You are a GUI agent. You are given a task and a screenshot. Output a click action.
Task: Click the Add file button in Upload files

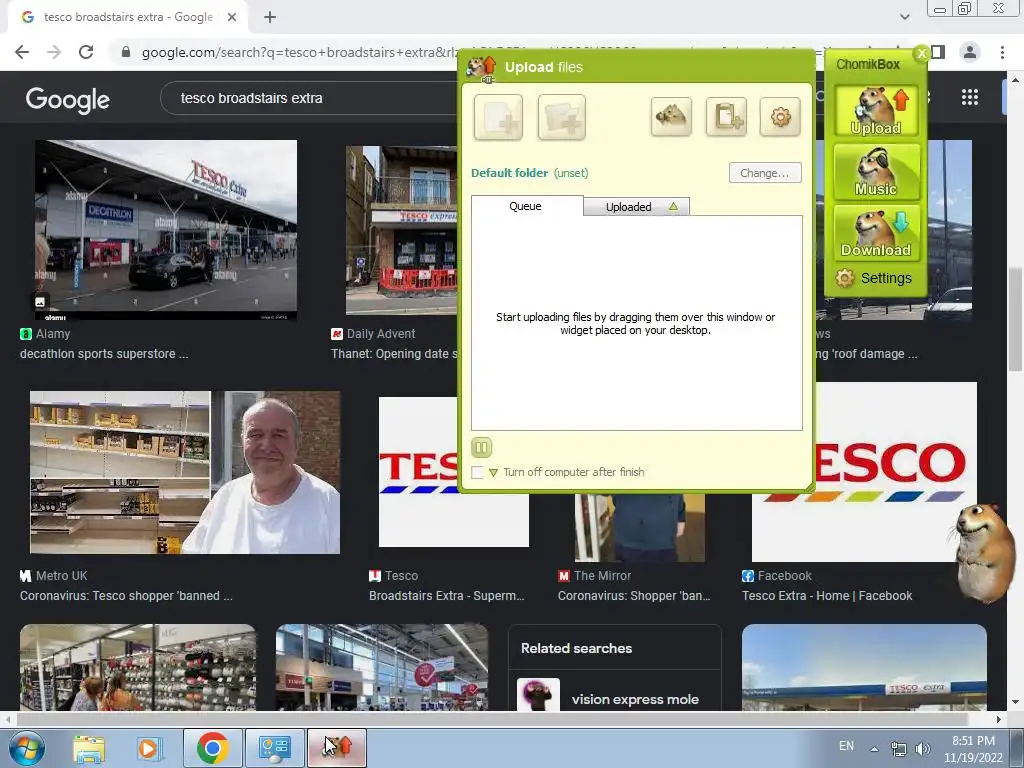coord(498,118)
